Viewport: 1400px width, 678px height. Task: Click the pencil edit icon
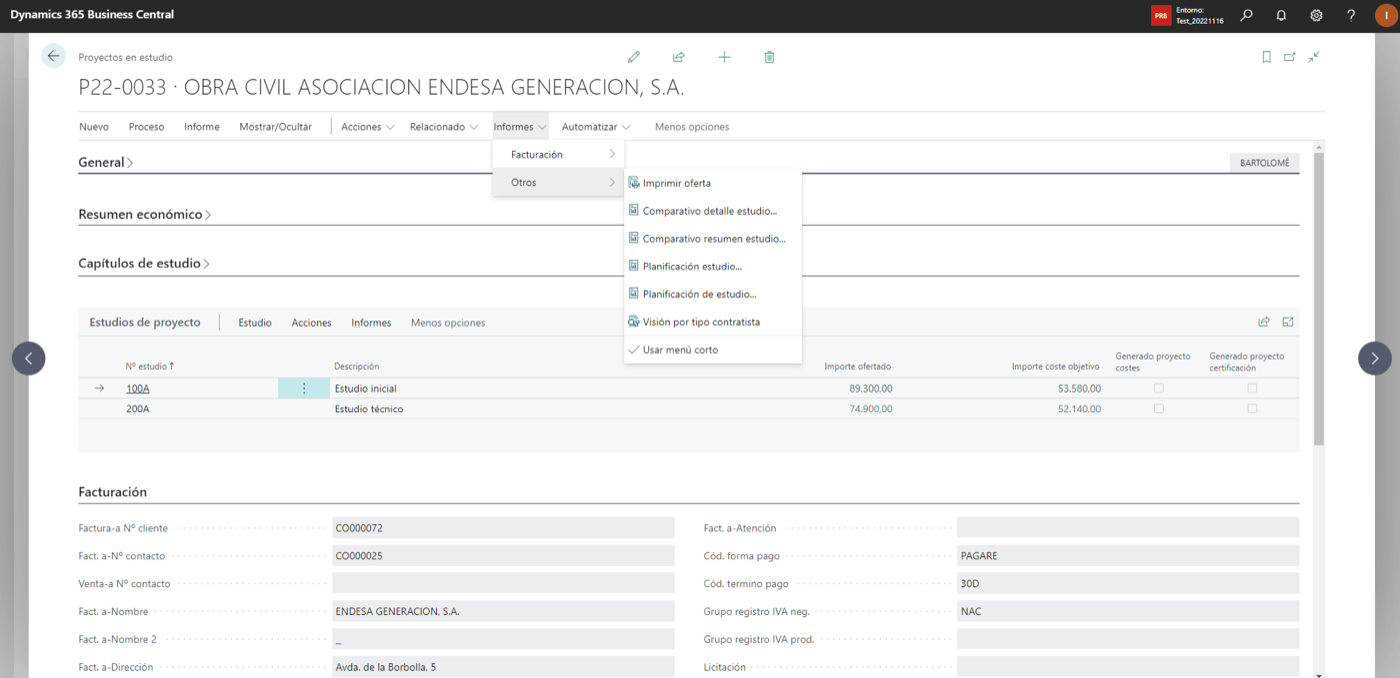[x=633, y=57]
